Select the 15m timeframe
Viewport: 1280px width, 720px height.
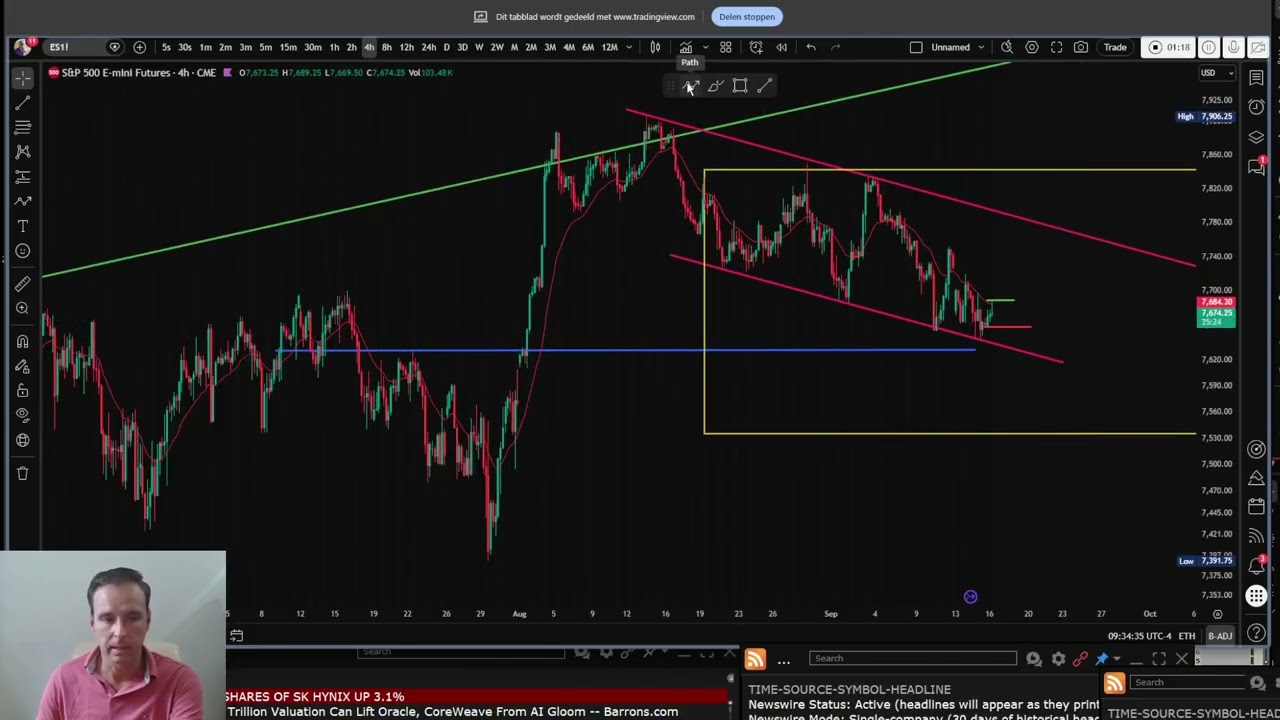288,47
